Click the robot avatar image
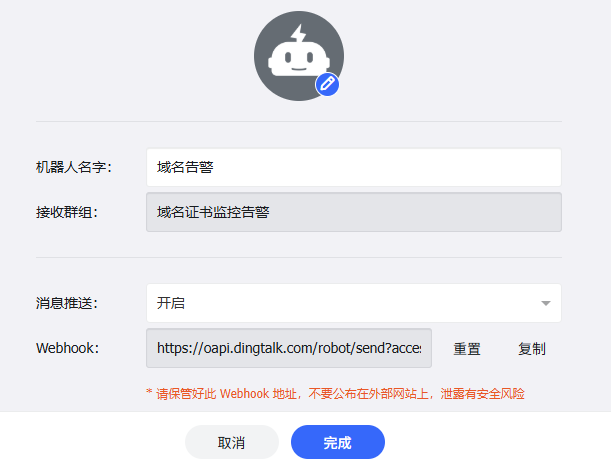The image size is (611, 459). [x=297, y=58]
